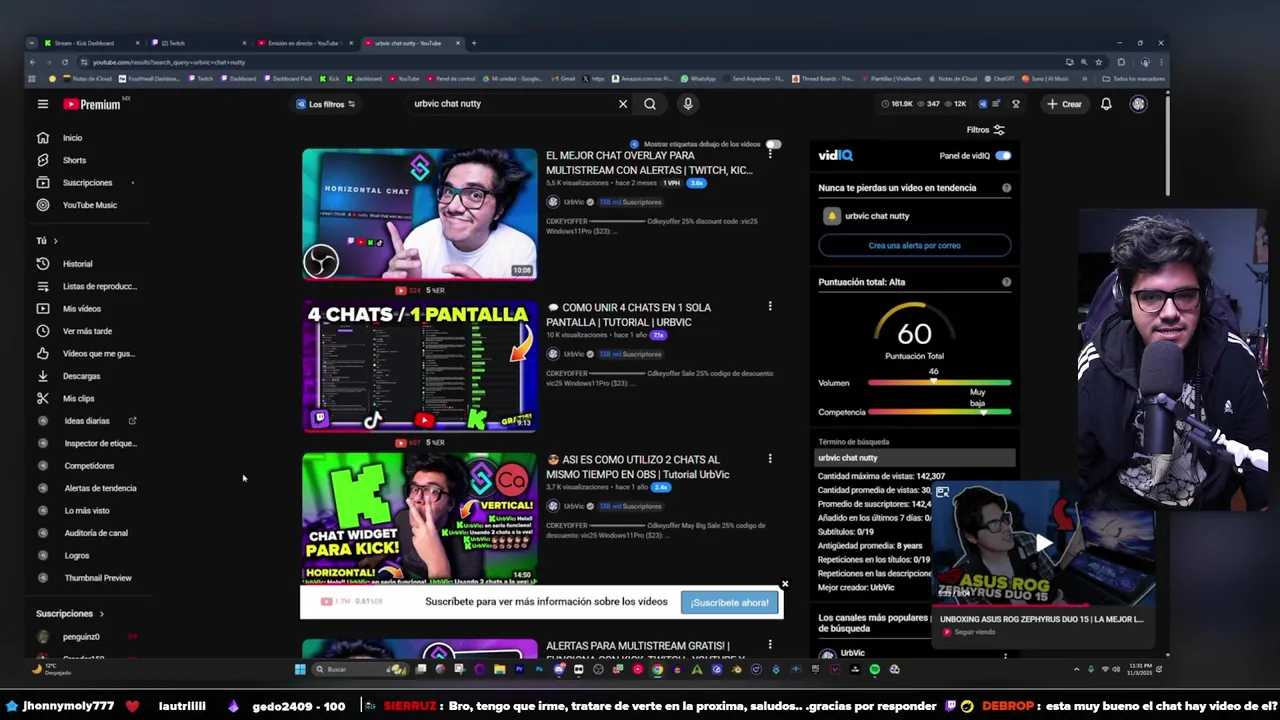Click the Crear button

click(x=1064, y=104)
